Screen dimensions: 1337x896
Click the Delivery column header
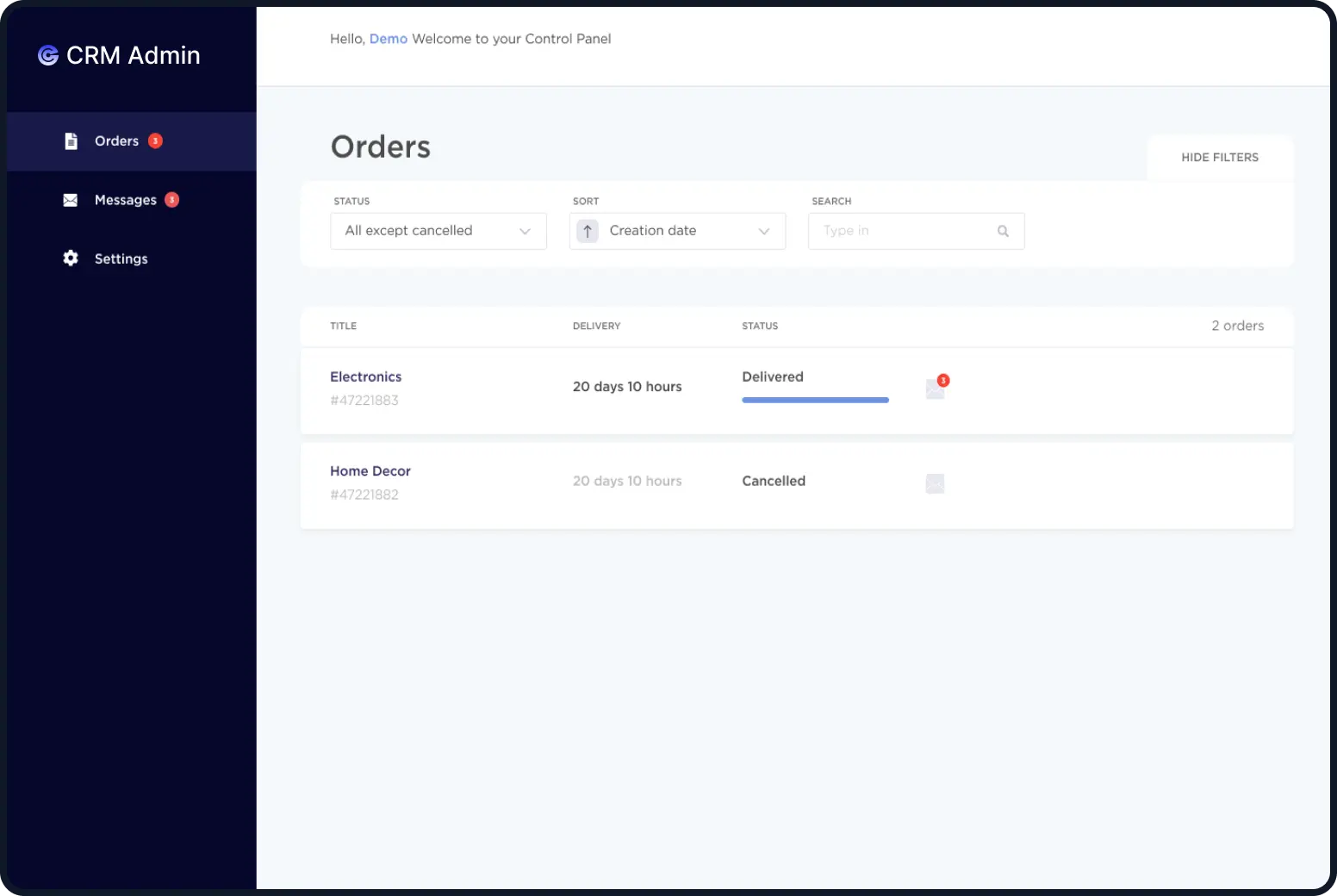click(x=597, y=326)
